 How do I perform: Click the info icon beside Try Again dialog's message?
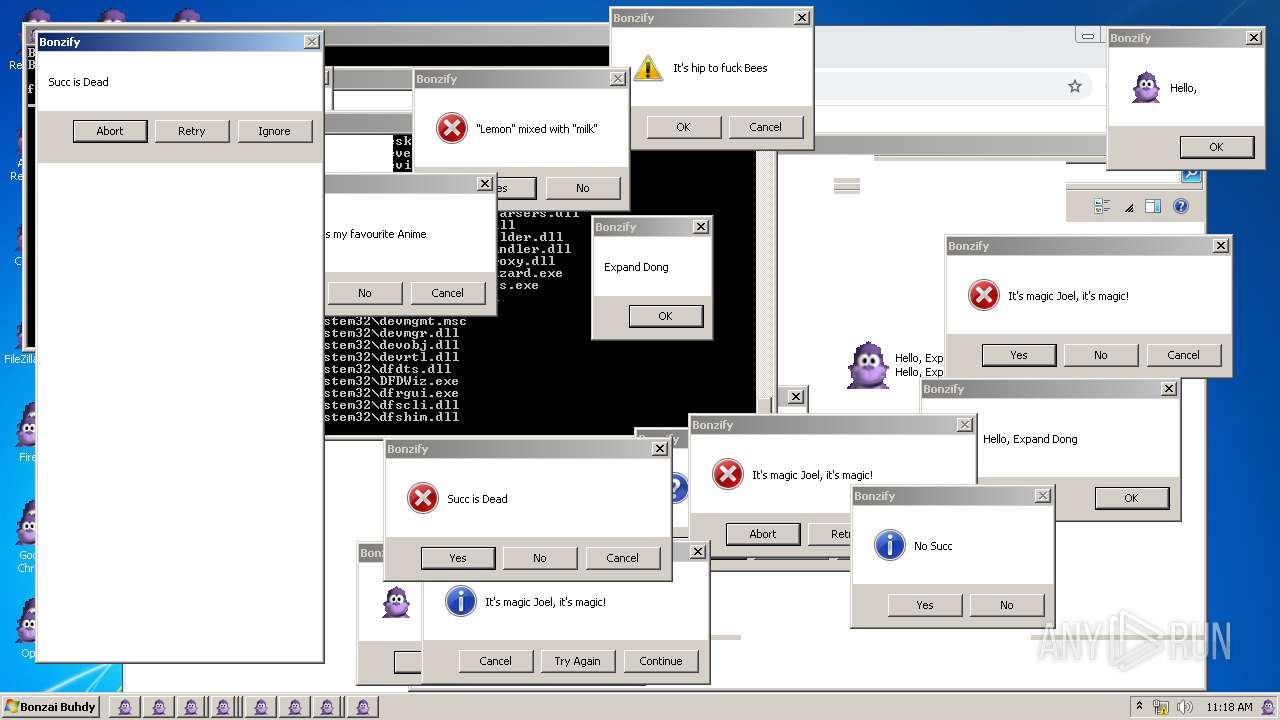coord(460,601)
